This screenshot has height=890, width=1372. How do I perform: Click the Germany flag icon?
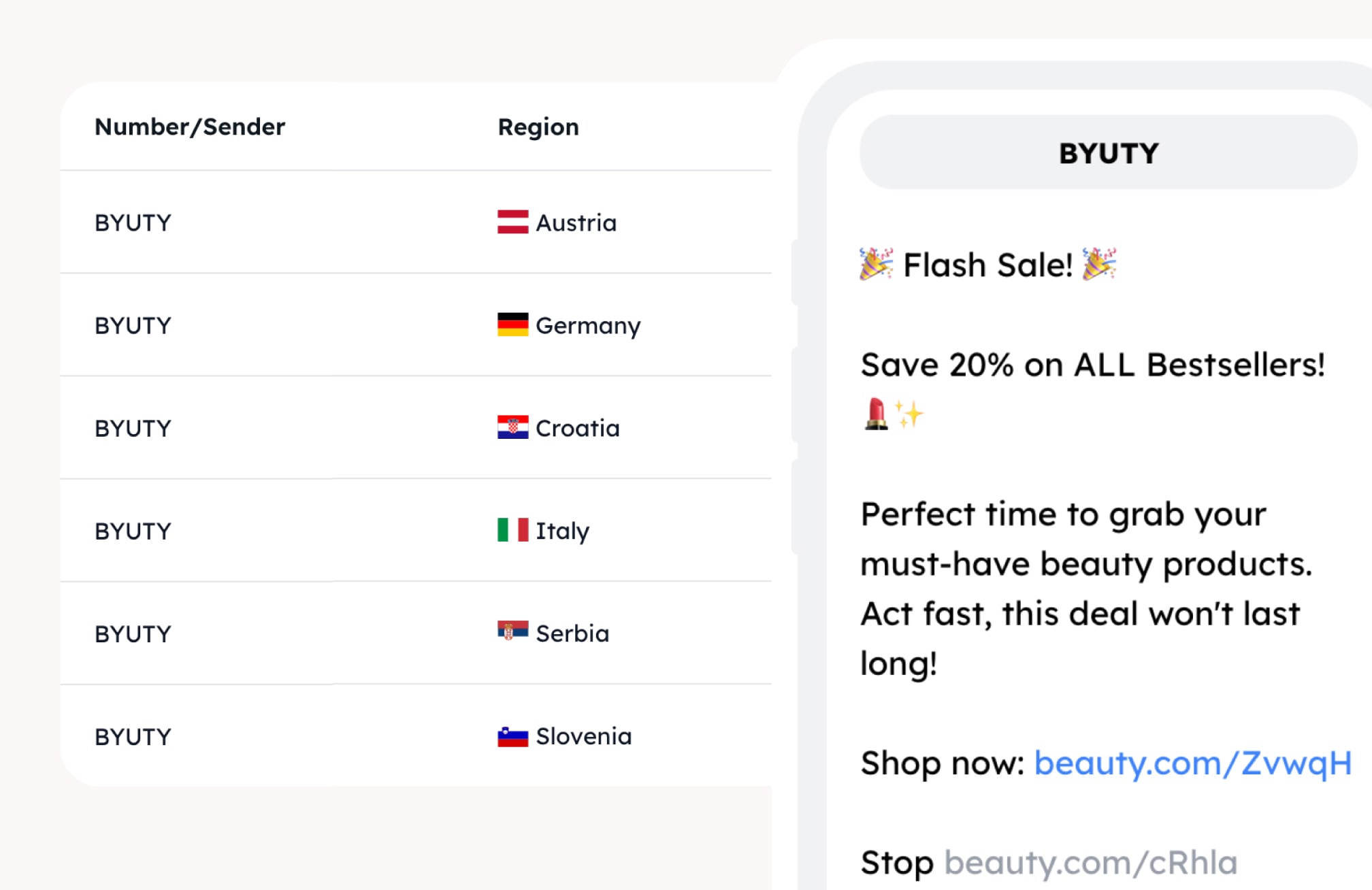pos(512,325)
